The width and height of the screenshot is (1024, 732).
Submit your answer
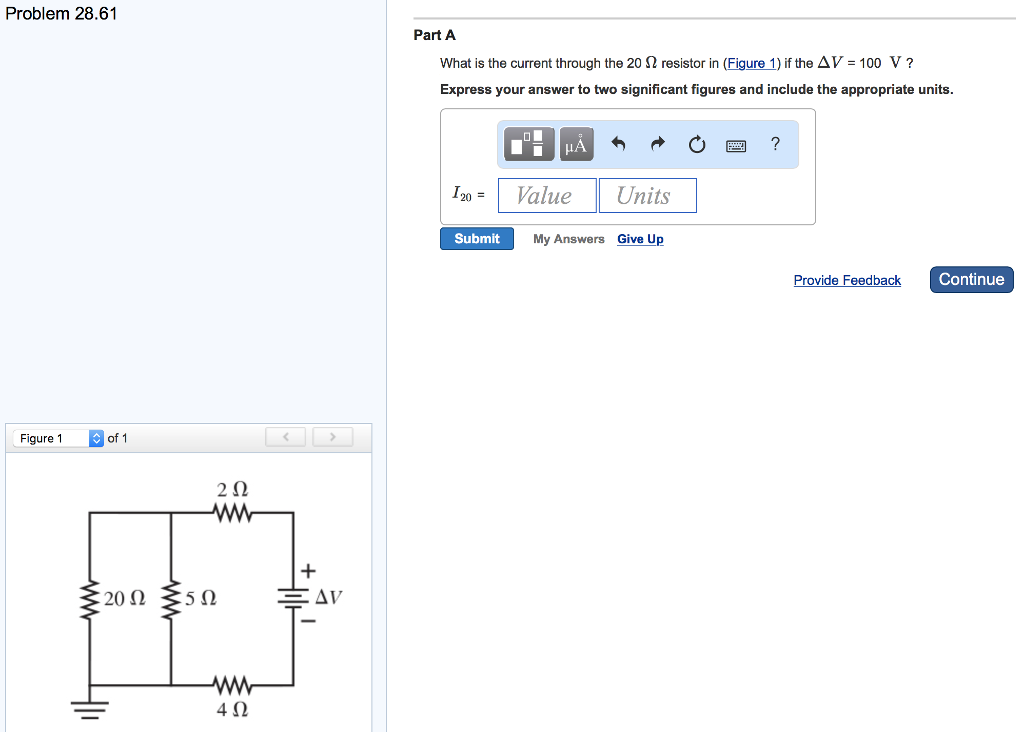coord(477,238)
